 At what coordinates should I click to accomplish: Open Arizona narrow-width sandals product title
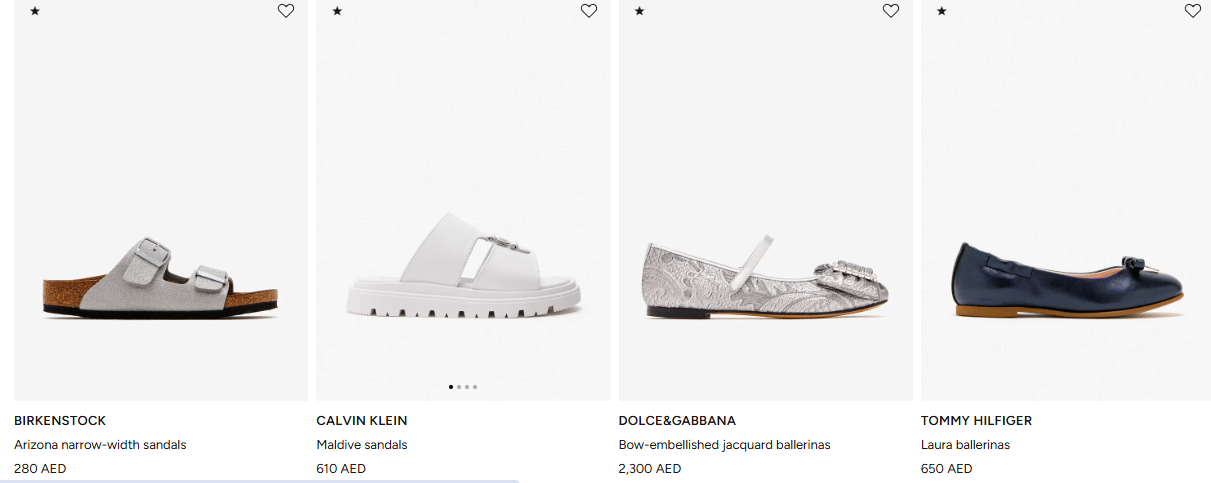[100, 445]
